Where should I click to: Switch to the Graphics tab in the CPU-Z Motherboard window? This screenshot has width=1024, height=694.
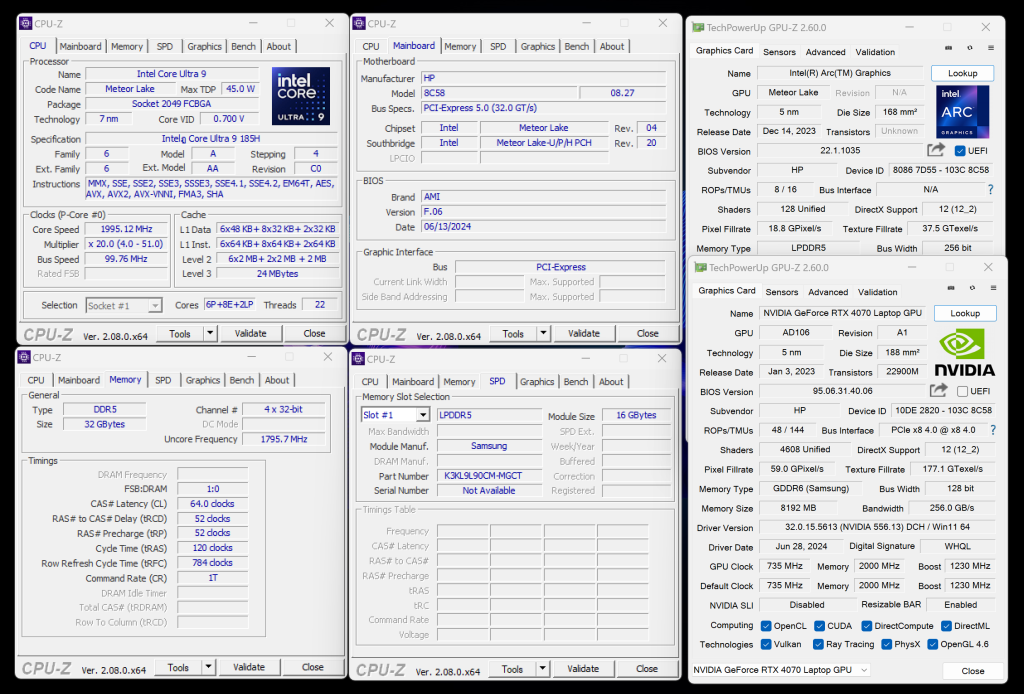pos(538,46)
